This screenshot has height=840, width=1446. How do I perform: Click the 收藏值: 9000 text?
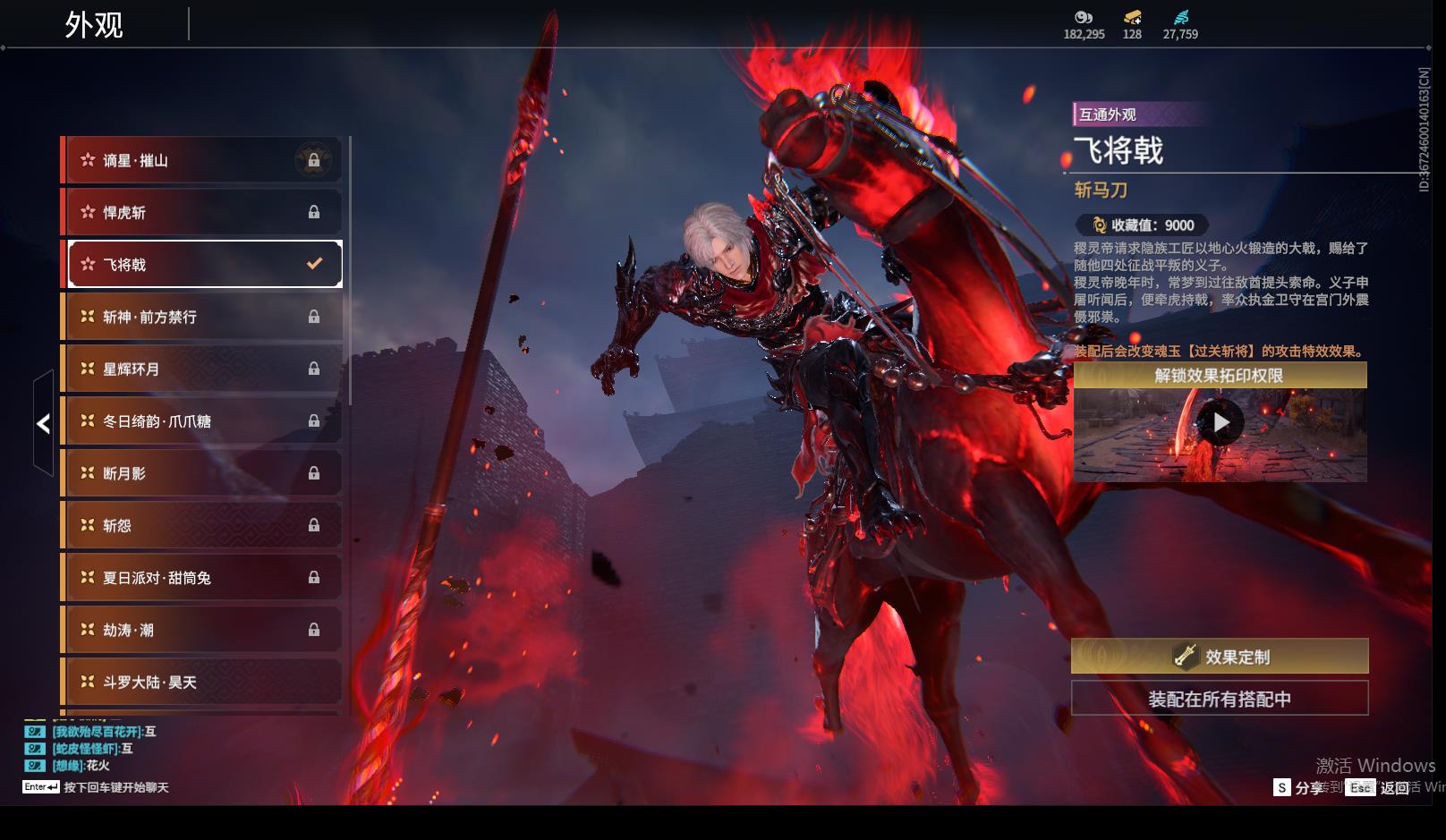click(x=1153, y=225)
